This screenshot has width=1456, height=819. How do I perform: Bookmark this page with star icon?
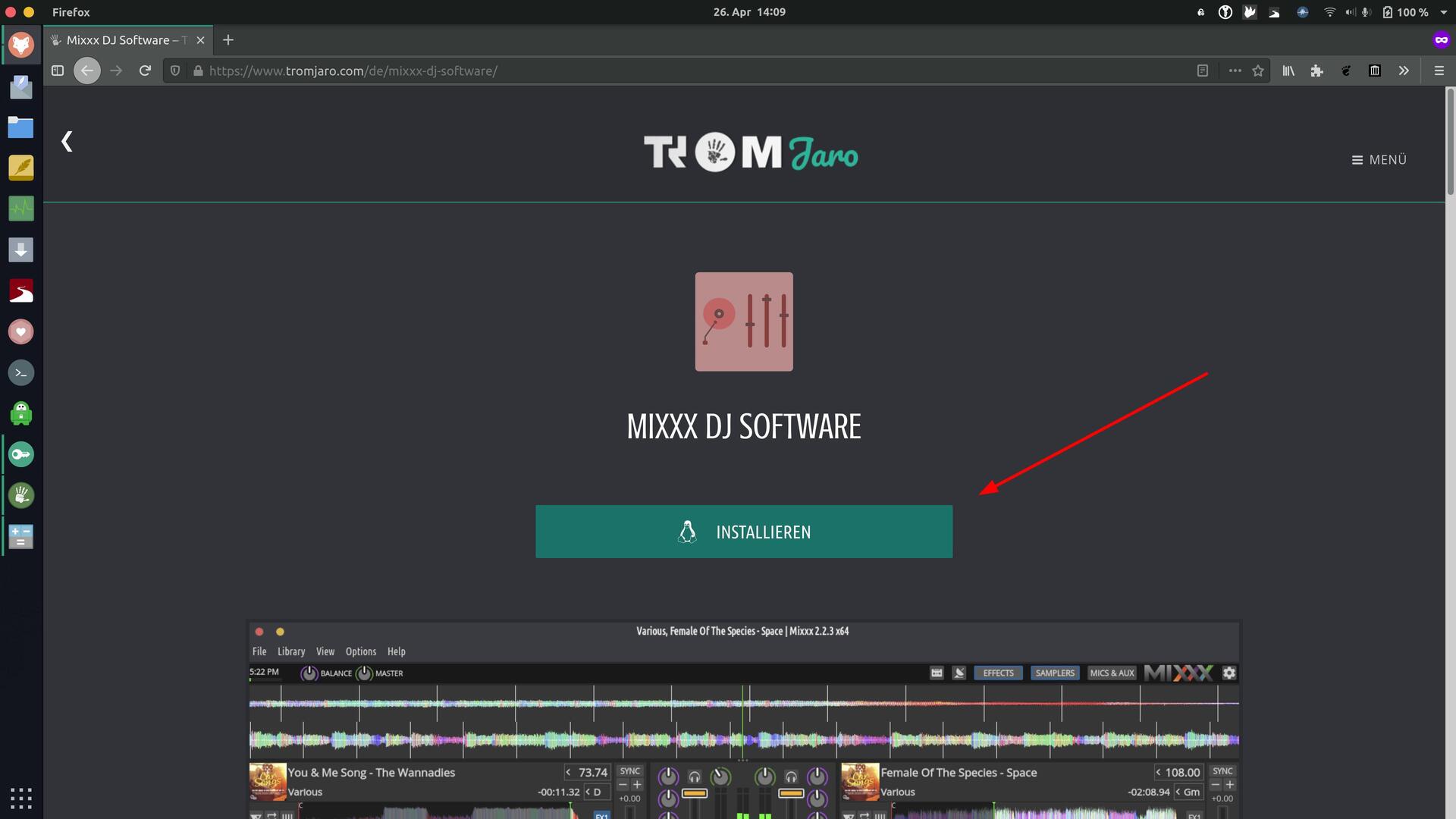1258,71
